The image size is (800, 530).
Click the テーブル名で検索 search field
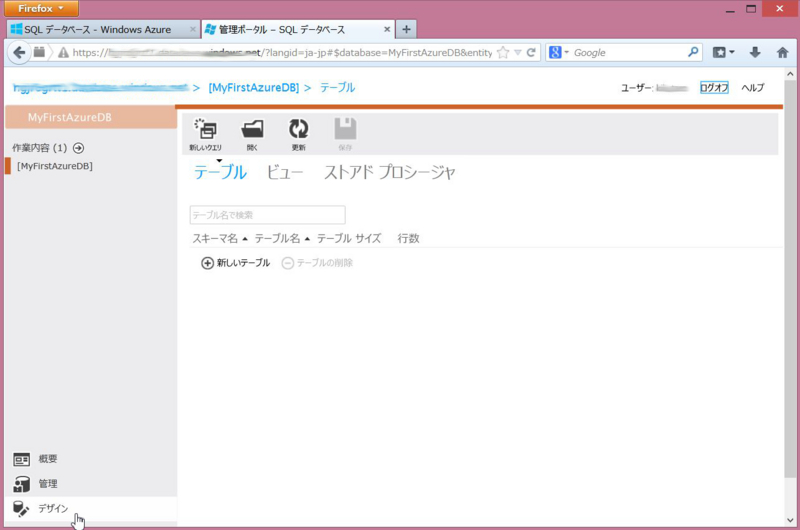(x=267, y=215)
